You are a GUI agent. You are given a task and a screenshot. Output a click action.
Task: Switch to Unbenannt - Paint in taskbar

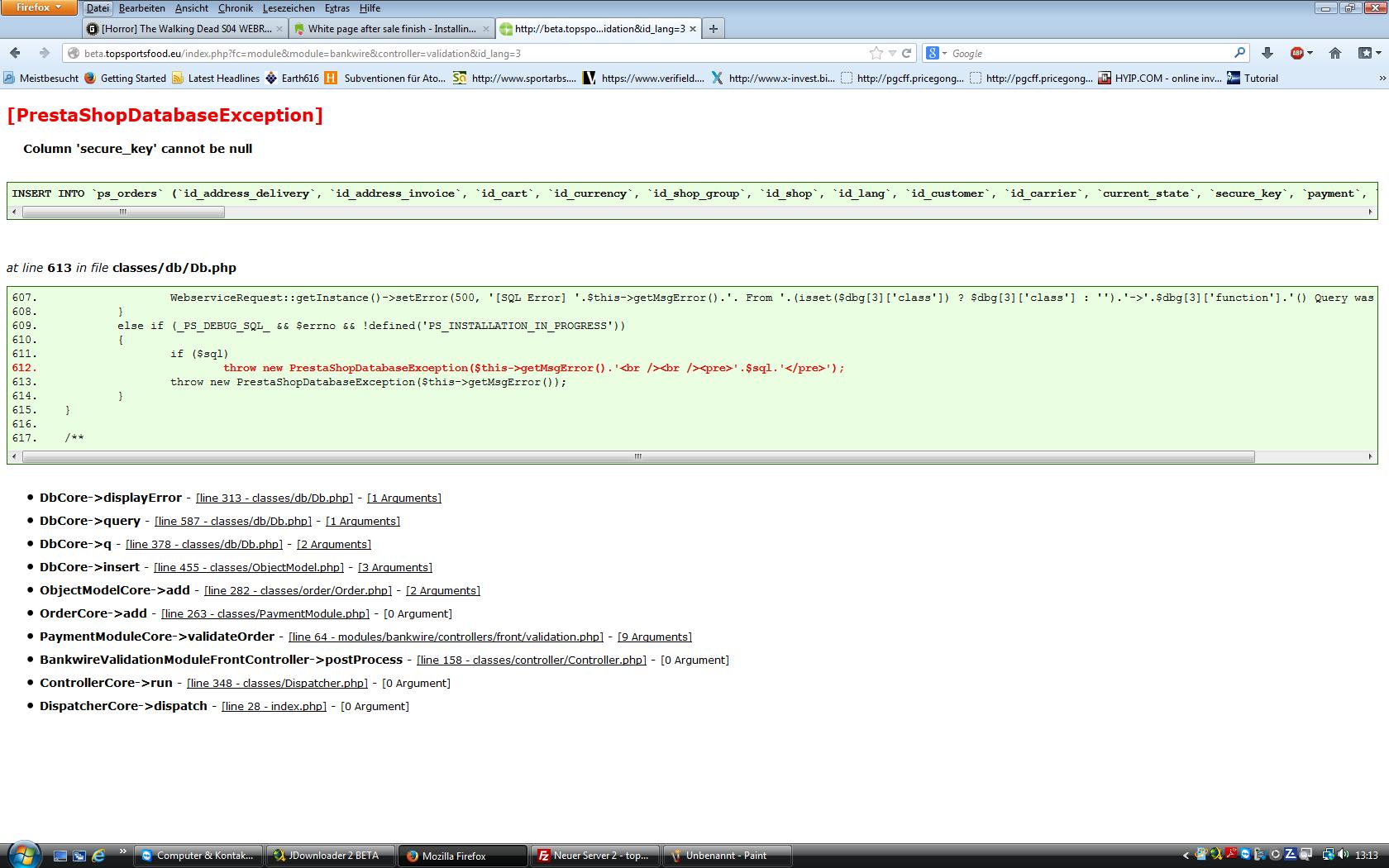coord(728,856)
